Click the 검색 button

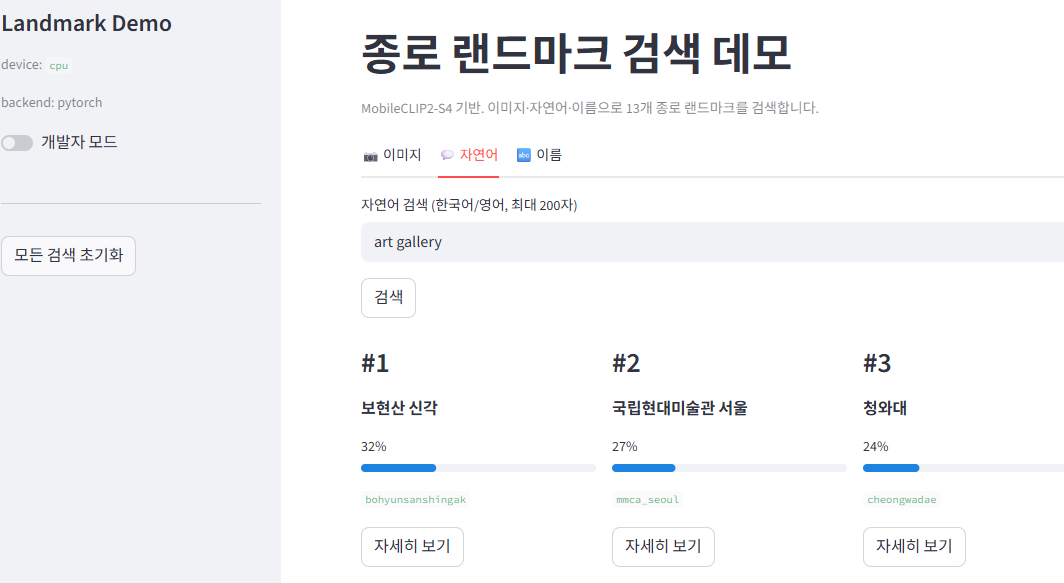[388, 297]
